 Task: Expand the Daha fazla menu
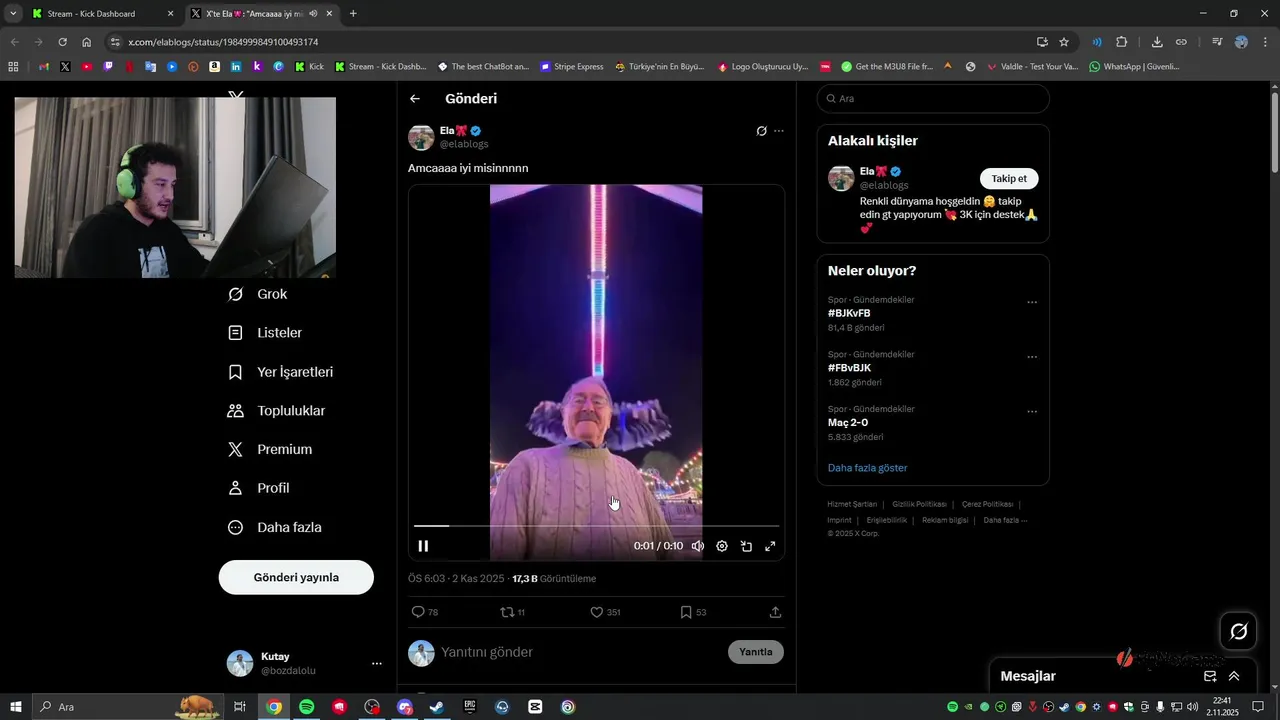pos(275,527)
